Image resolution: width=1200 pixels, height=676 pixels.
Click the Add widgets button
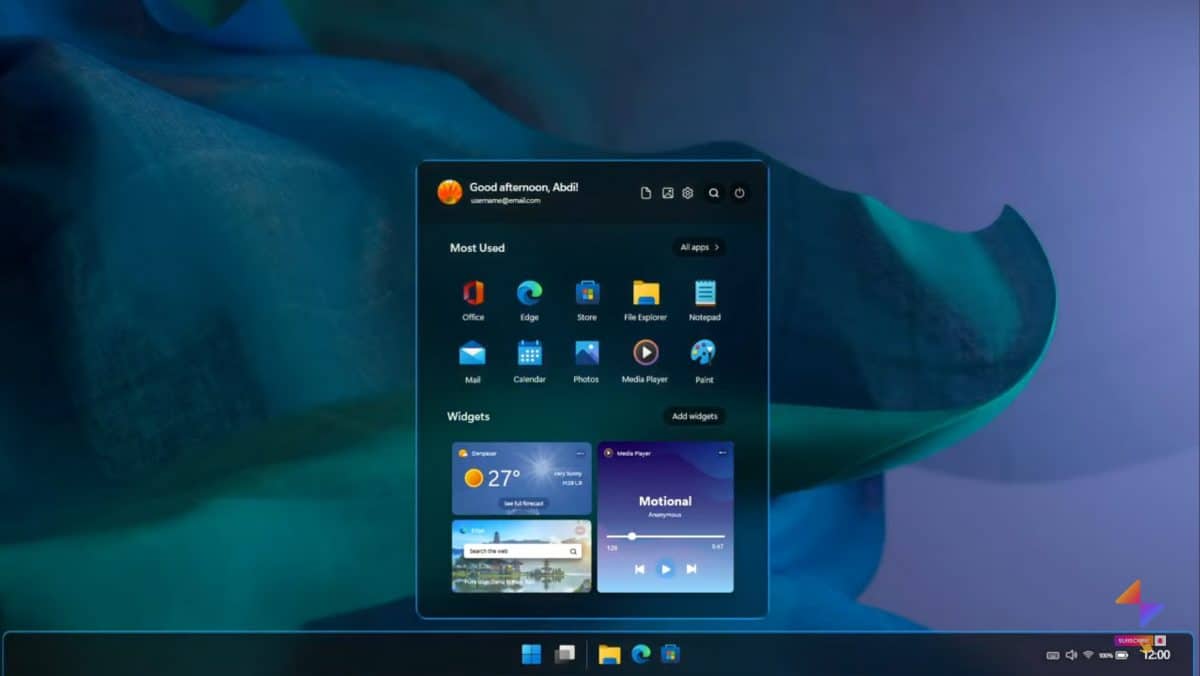695,417
